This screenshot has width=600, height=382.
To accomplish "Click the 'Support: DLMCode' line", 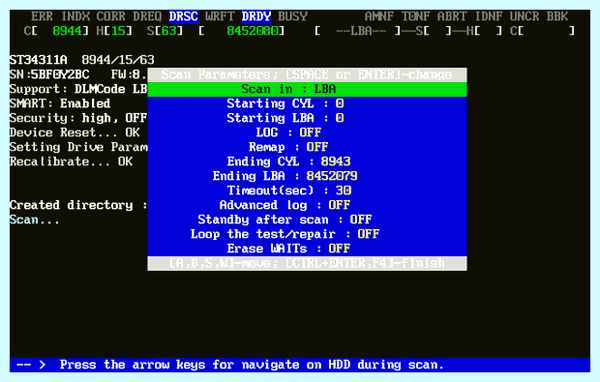I will click(78, 89).
